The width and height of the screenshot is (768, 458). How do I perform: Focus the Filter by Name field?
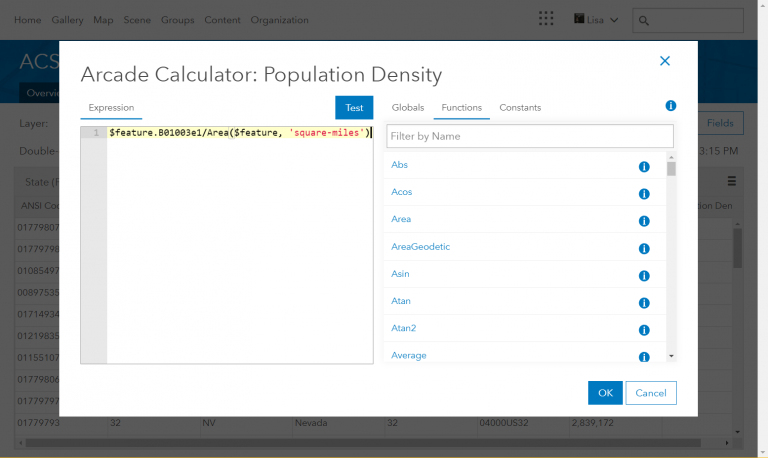click(530, 136)
